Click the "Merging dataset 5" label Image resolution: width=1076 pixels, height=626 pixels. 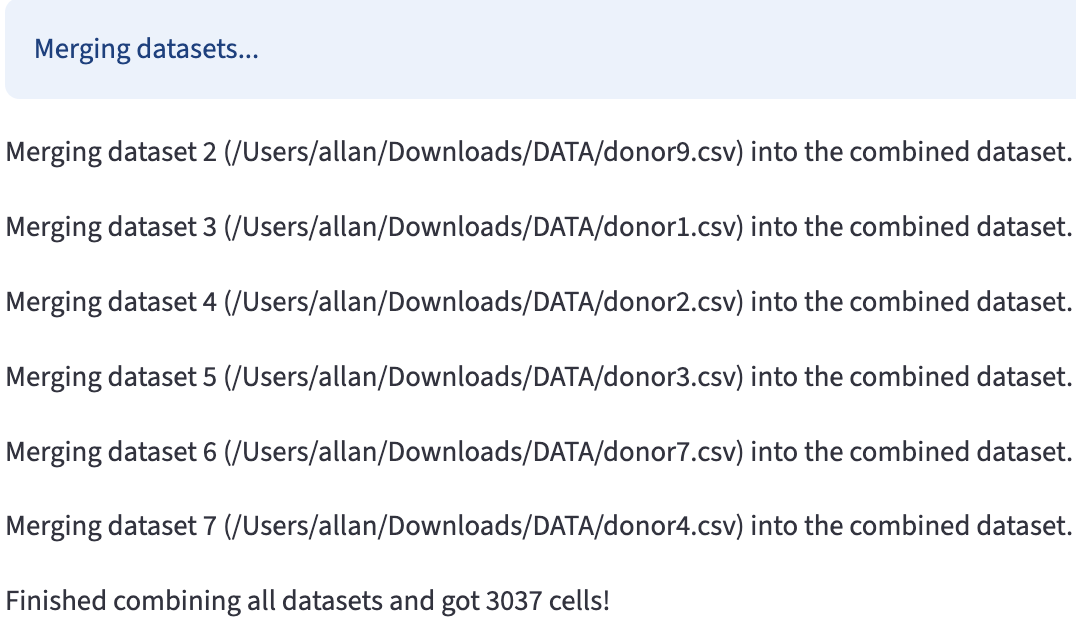point(110,377)
